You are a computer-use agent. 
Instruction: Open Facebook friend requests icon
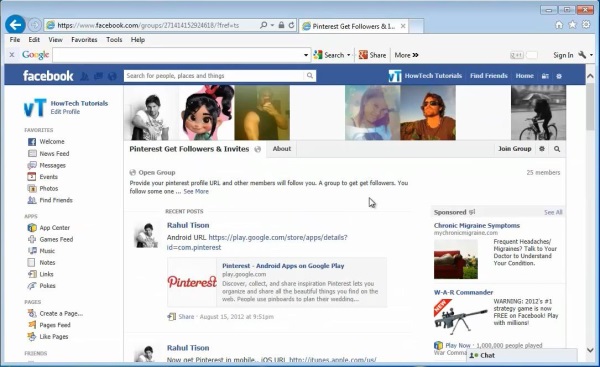[85, 76]
